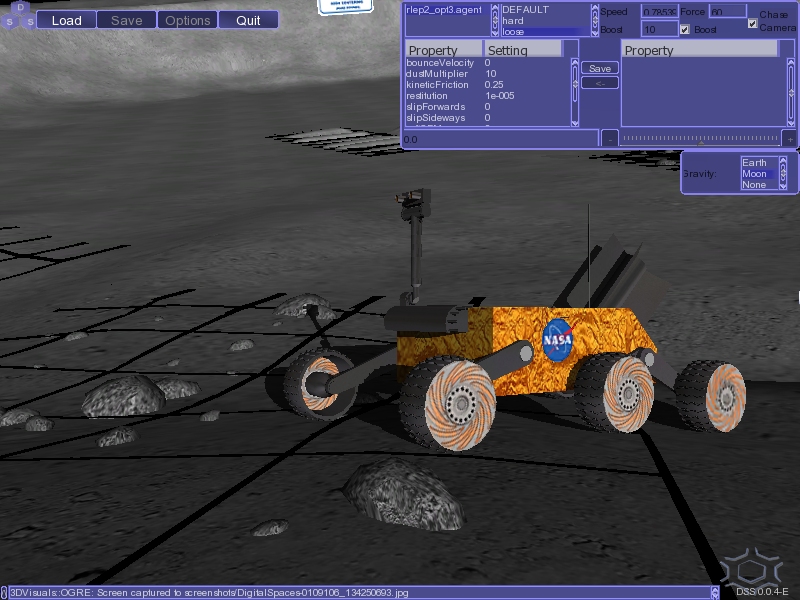Click the Property header in the right panel
This screenshot has height=600, width=800.
[700, 49]
